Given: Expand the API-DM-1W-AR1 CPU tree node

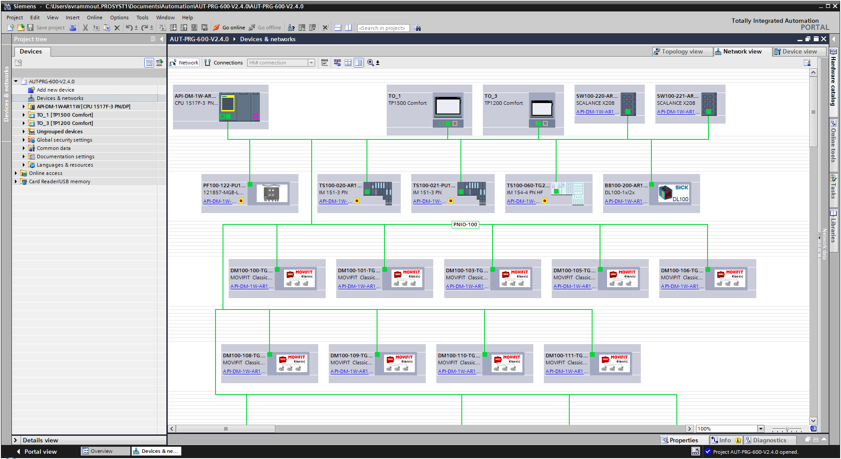Looking at the screenshot, I should pyautogui.click(x=24, y=107).
